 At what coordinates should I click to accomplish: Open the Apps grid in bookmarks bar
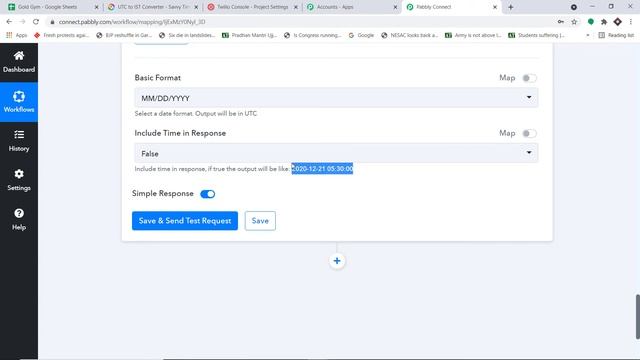click(x=9, y=35)
